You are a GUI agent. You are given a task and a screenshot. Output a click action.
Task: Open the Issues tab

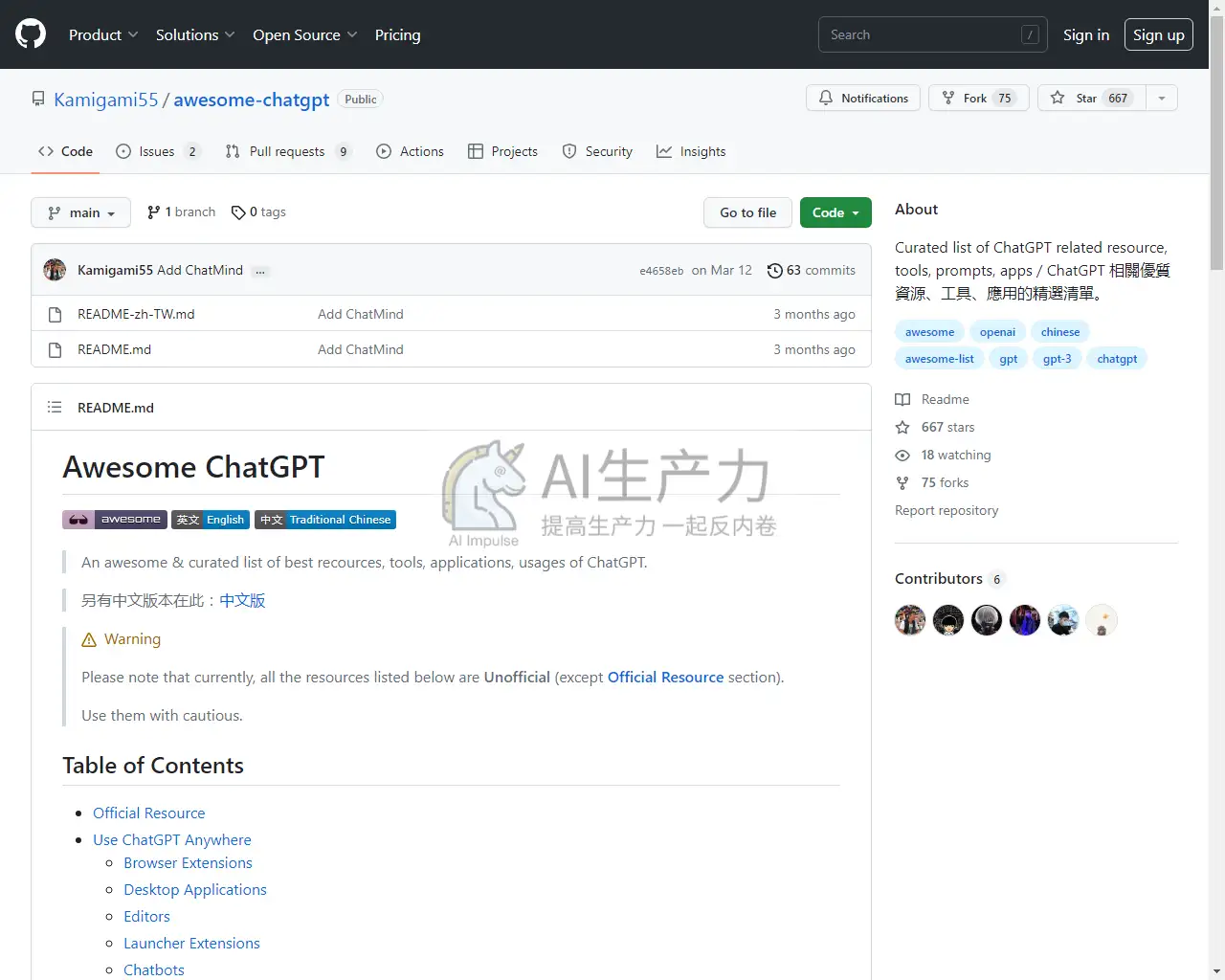pyautogui.click(x=158, y=151)
